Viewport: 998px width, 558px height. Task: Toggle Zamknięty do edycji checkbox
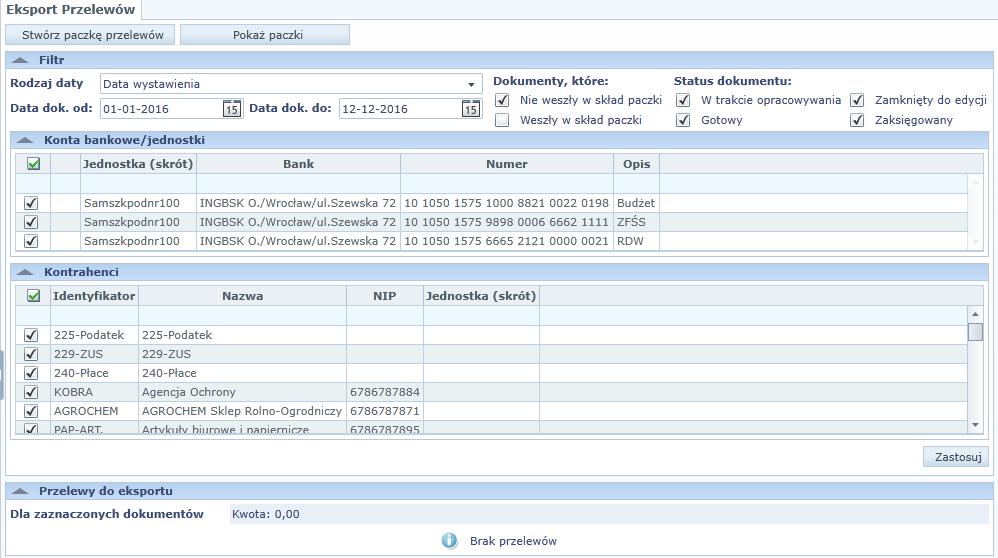pyautogui.click(x=857, y=101)
